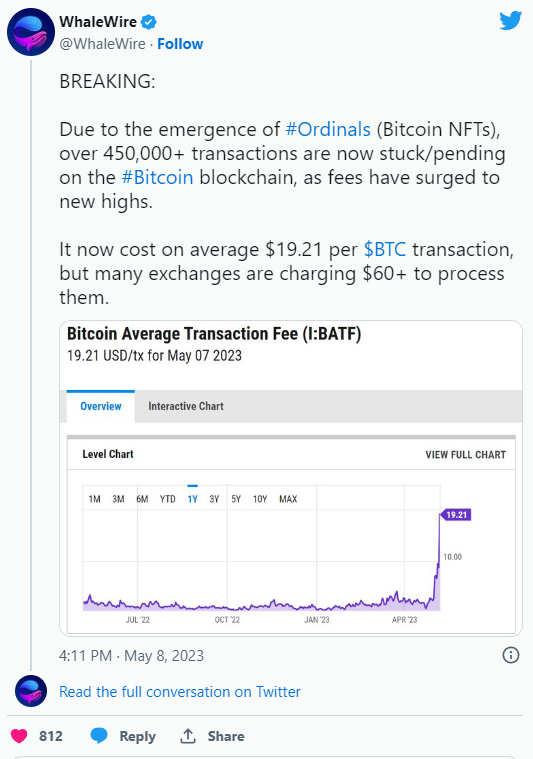The height and width of the screenshot is (759, 533).
Task: Click the Twitter bird logo
Action: (x=510, y=21)
